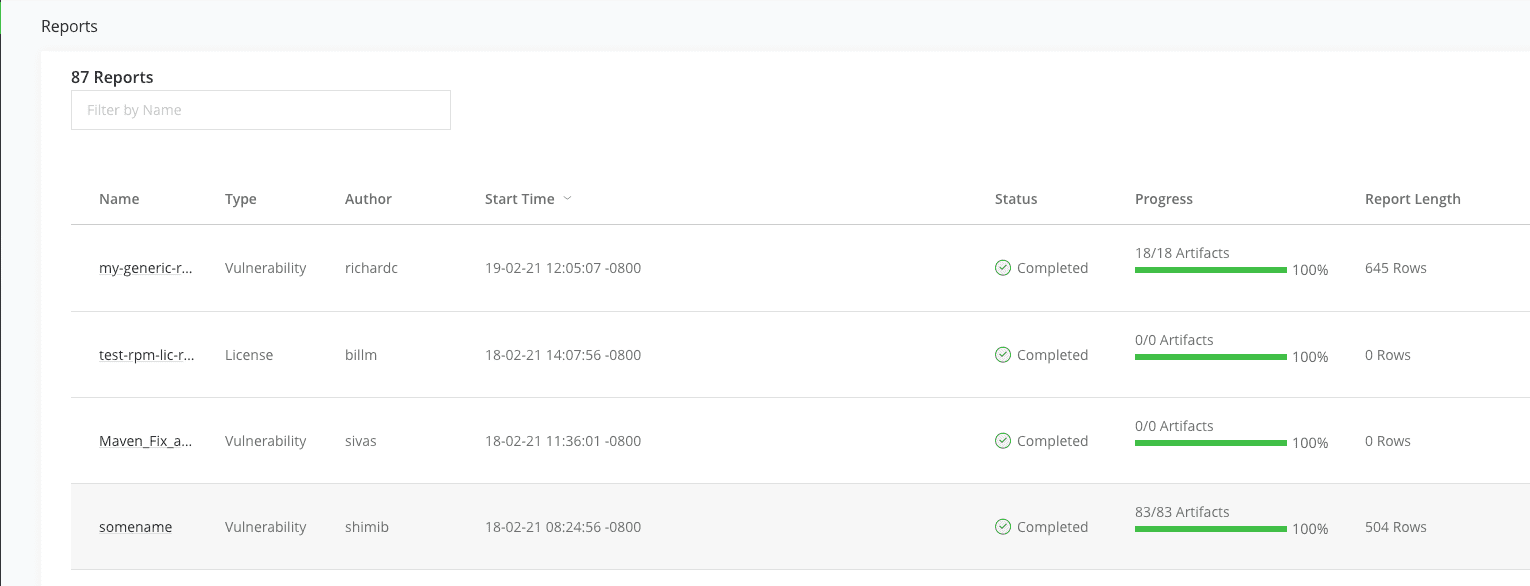Click the 18/18 Artifacts progress bar
This screenshot has height=586, width=1530.
coord(1210,270)
